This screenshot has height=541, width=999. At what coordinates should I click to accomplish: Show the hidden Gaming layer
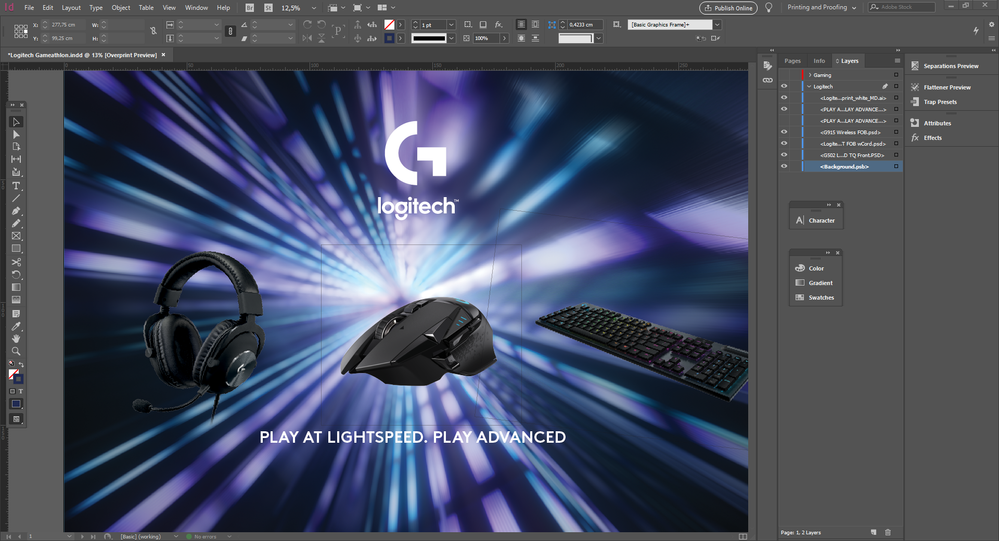tap(784, 75)
